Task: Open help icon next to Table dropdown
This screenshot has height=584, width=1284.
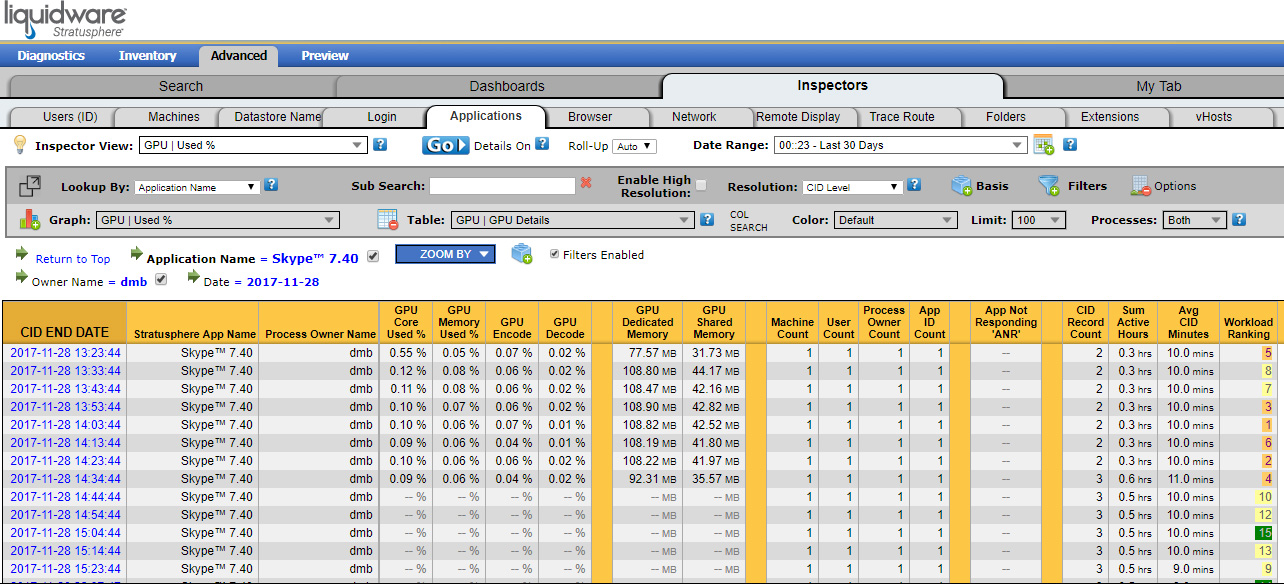Action: [x=708, y=220]
